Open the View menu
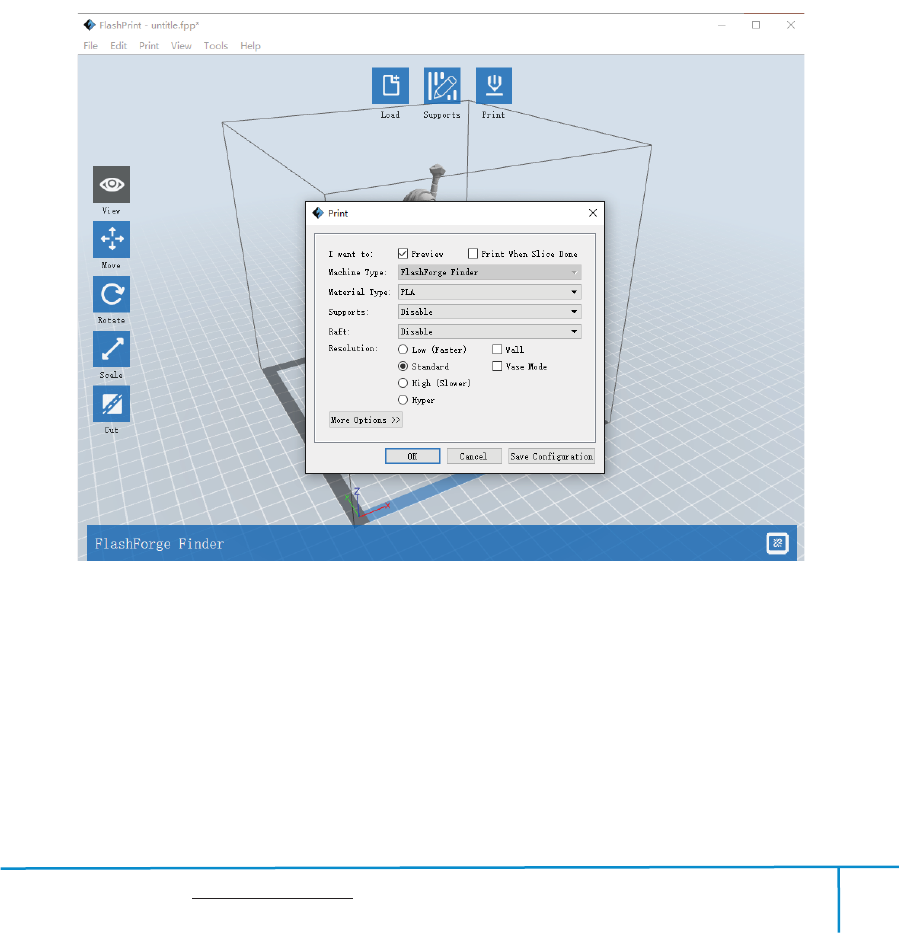The width and height of the screenshot is (899, 933). 181,46
